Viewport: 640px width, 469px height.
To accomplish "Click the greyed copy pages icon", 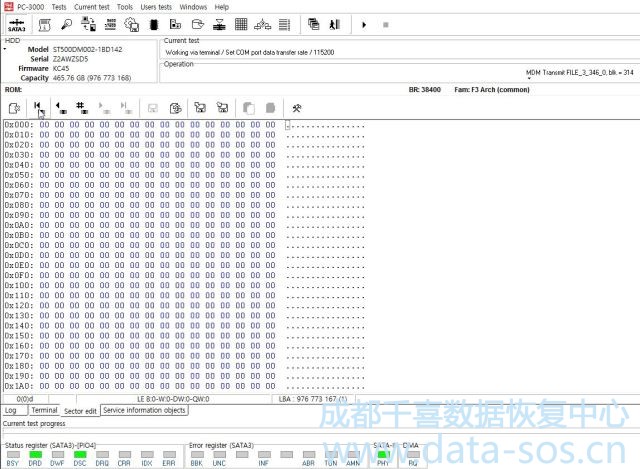I will pyautogui.click(x=249, y=108).
